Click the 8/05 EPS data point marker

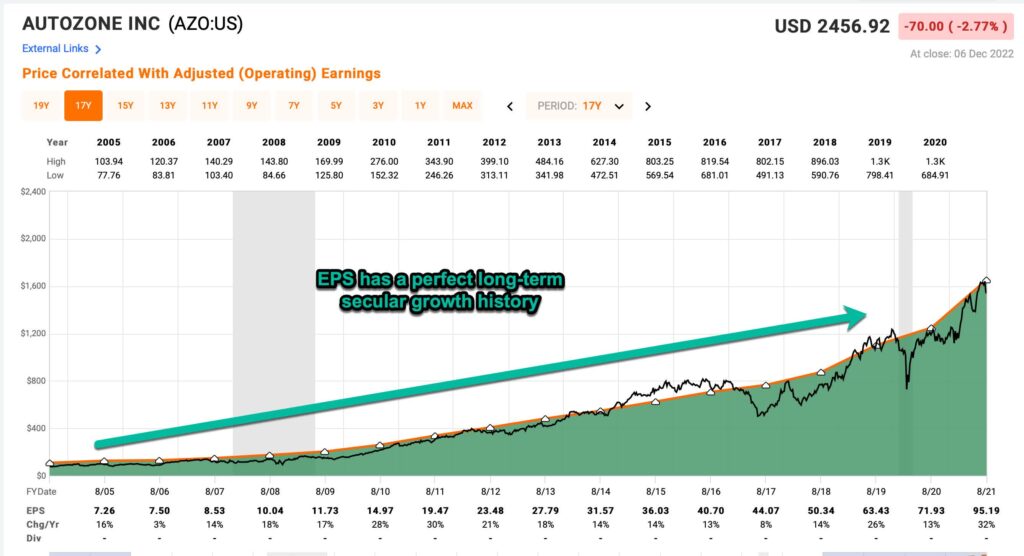pyautogui.click(x=104, y=461)
